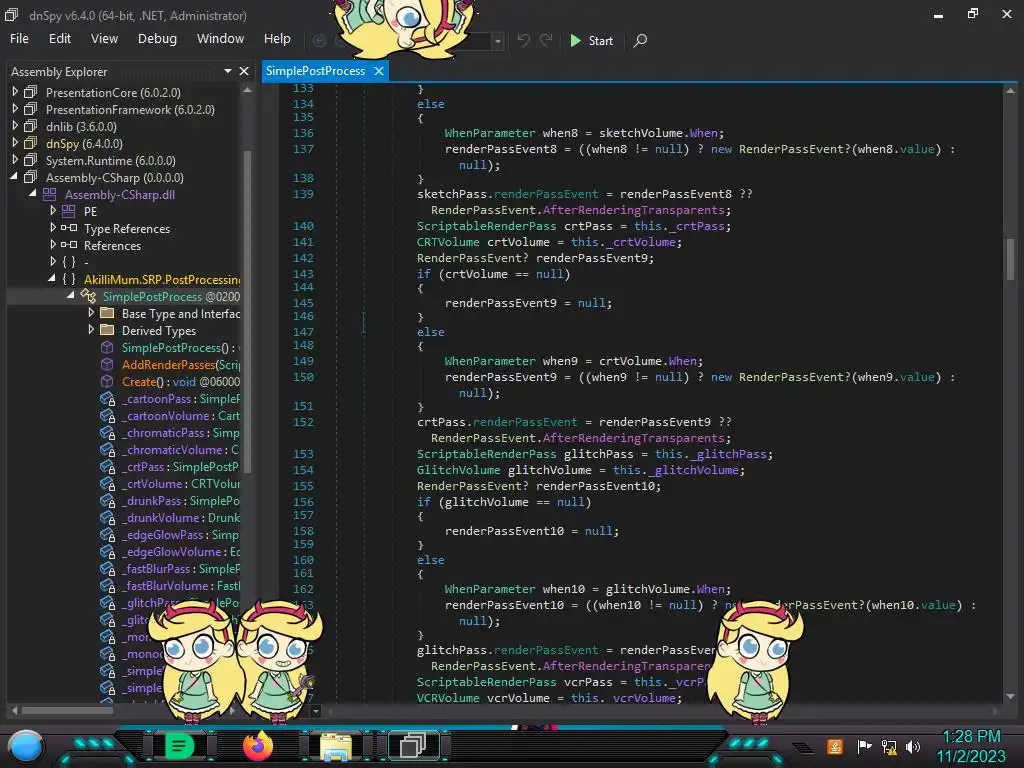Click the Redo arrow in toolbar

547,40
